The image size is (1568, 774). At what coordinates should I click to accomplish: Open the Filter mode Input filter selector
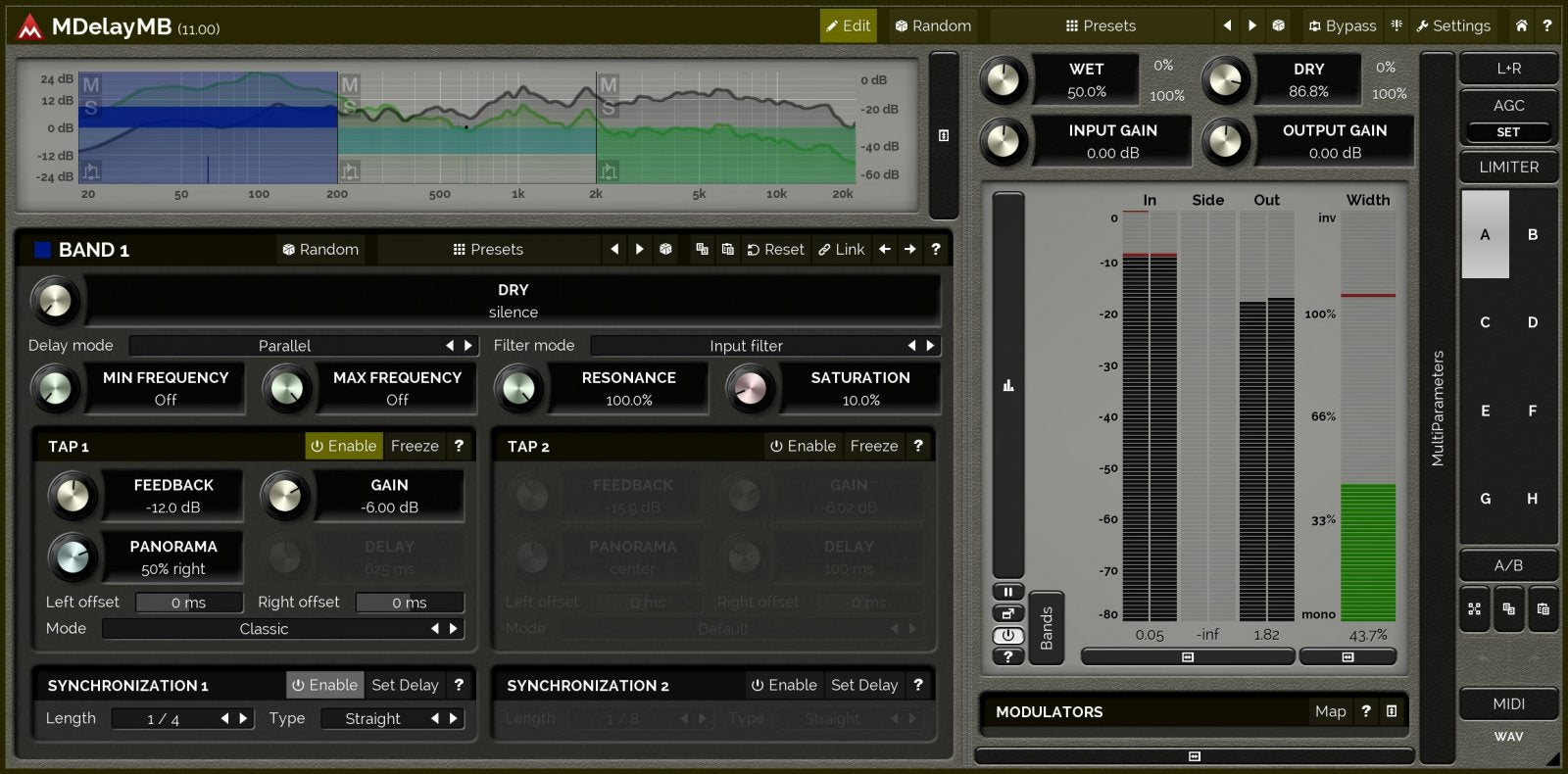[x=746, y=346]
